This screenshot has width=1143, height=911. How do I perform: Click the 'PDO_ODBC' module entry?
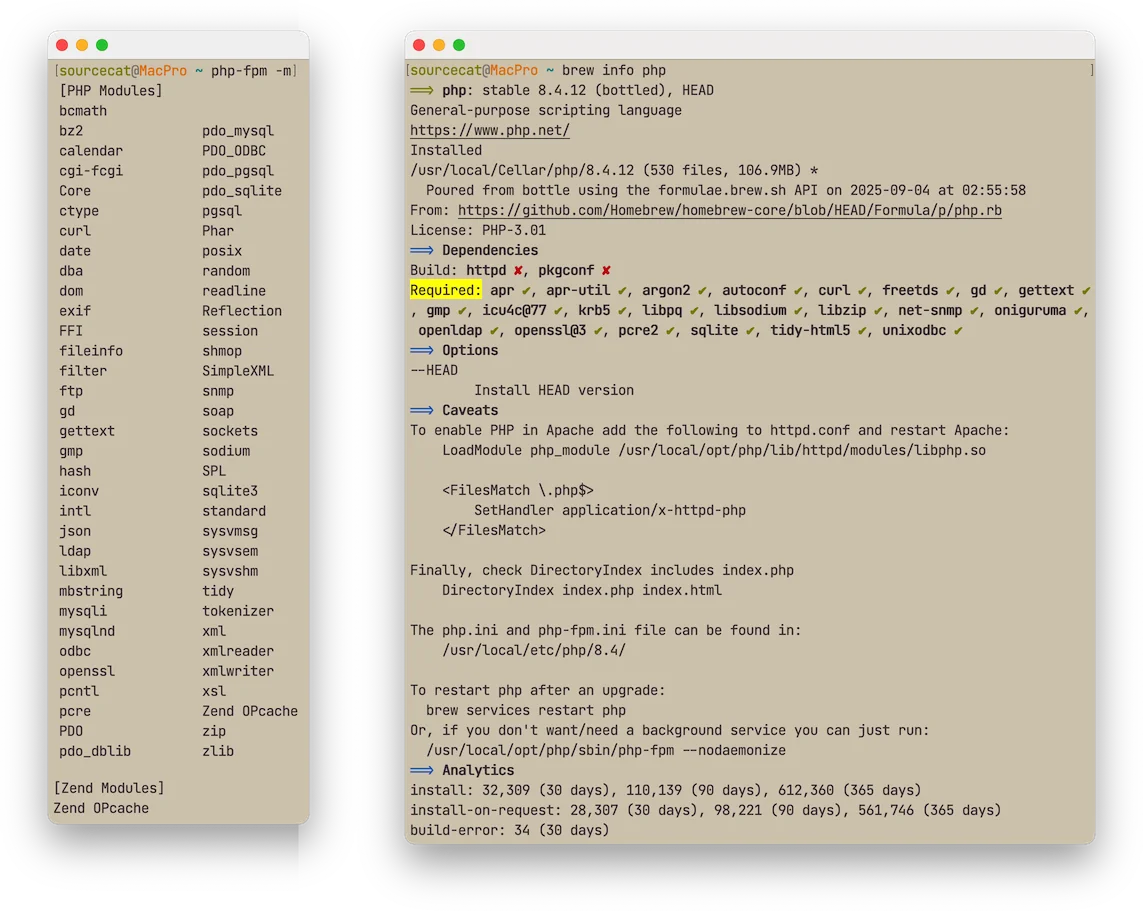[x=234, y=151]
